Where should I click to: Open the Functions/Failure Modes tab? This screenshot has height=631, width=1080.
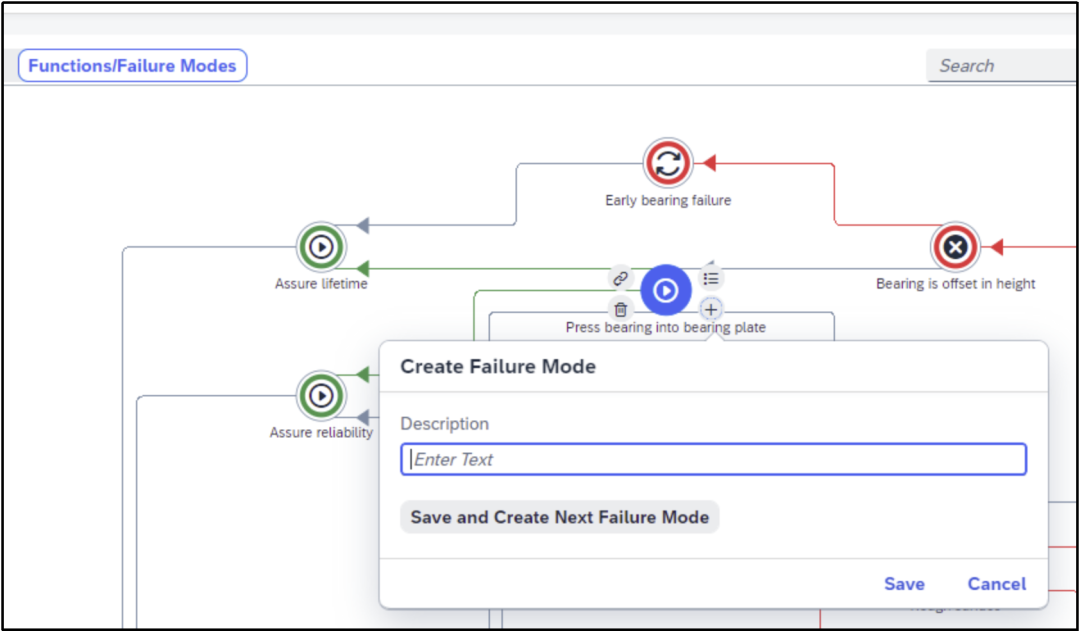point(132,66)
